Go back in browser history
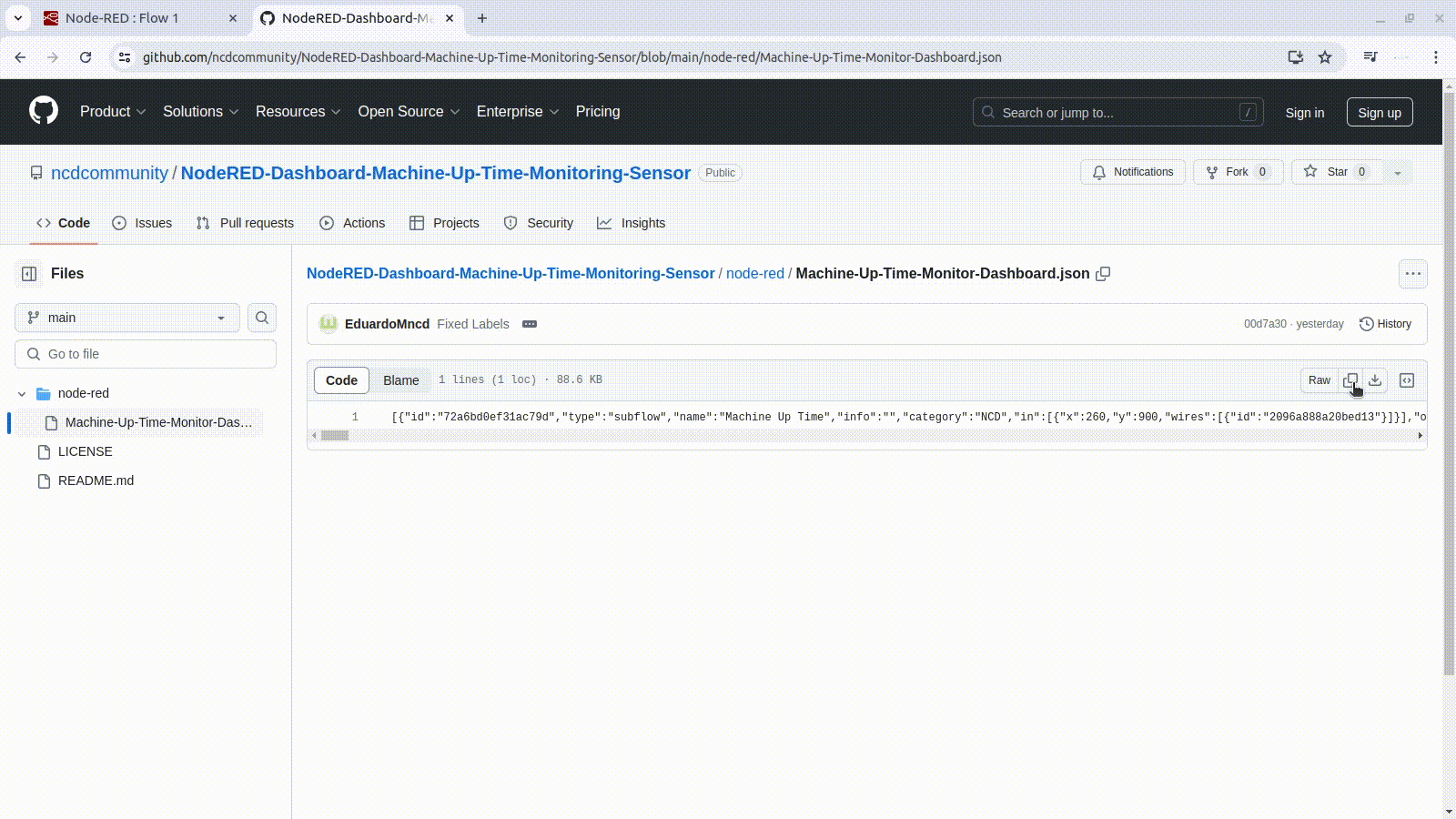 [x=20, y=57]
